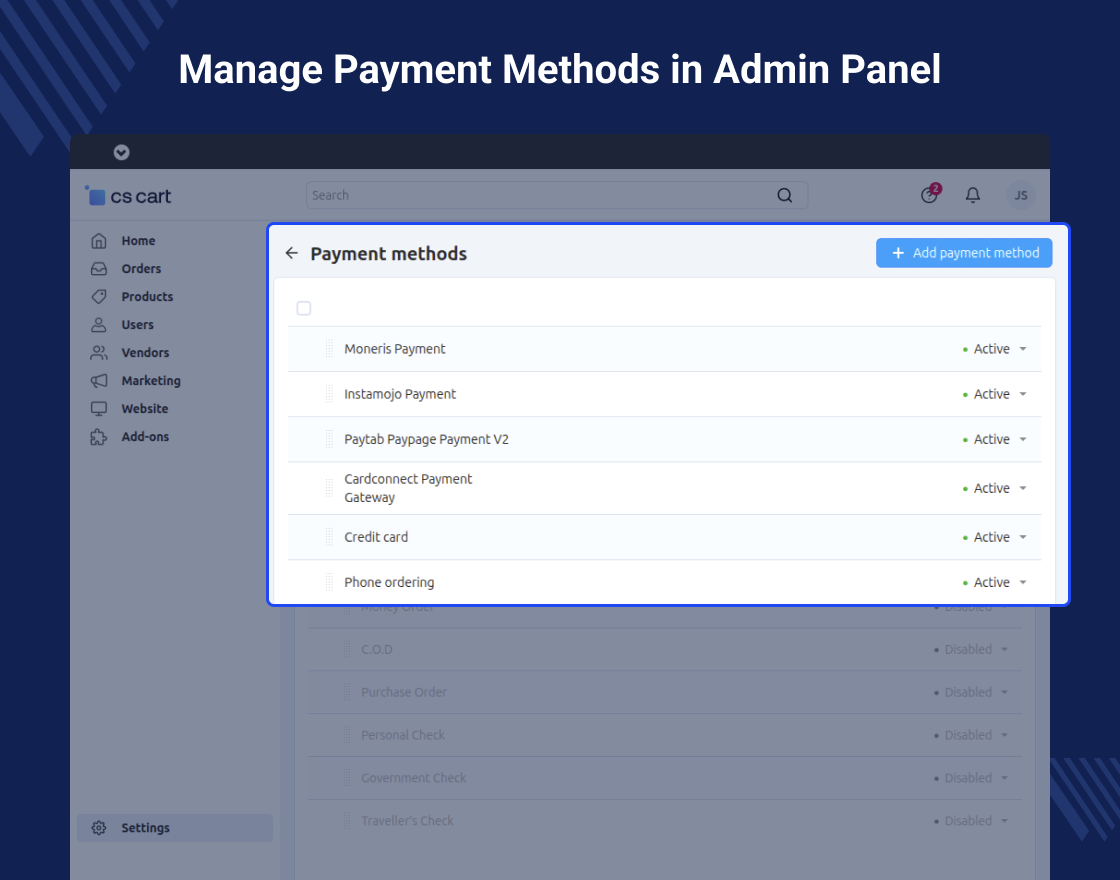The width and height of the screenshot is (1120, 880).
Task: Go to the Orders menu item
Action: 141,269
